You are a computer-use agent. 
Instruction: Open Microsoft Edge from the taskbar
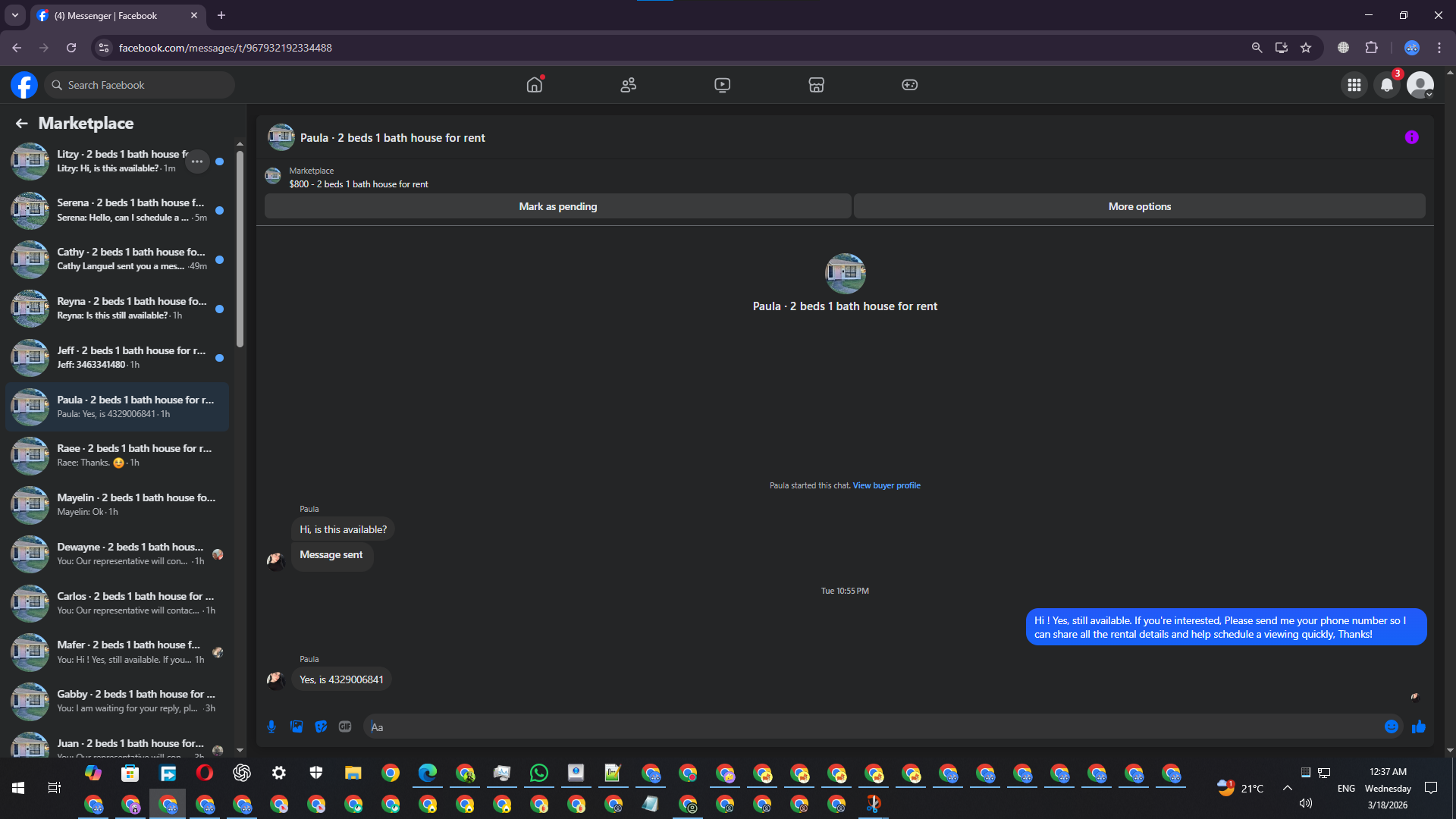click(428, 773)
